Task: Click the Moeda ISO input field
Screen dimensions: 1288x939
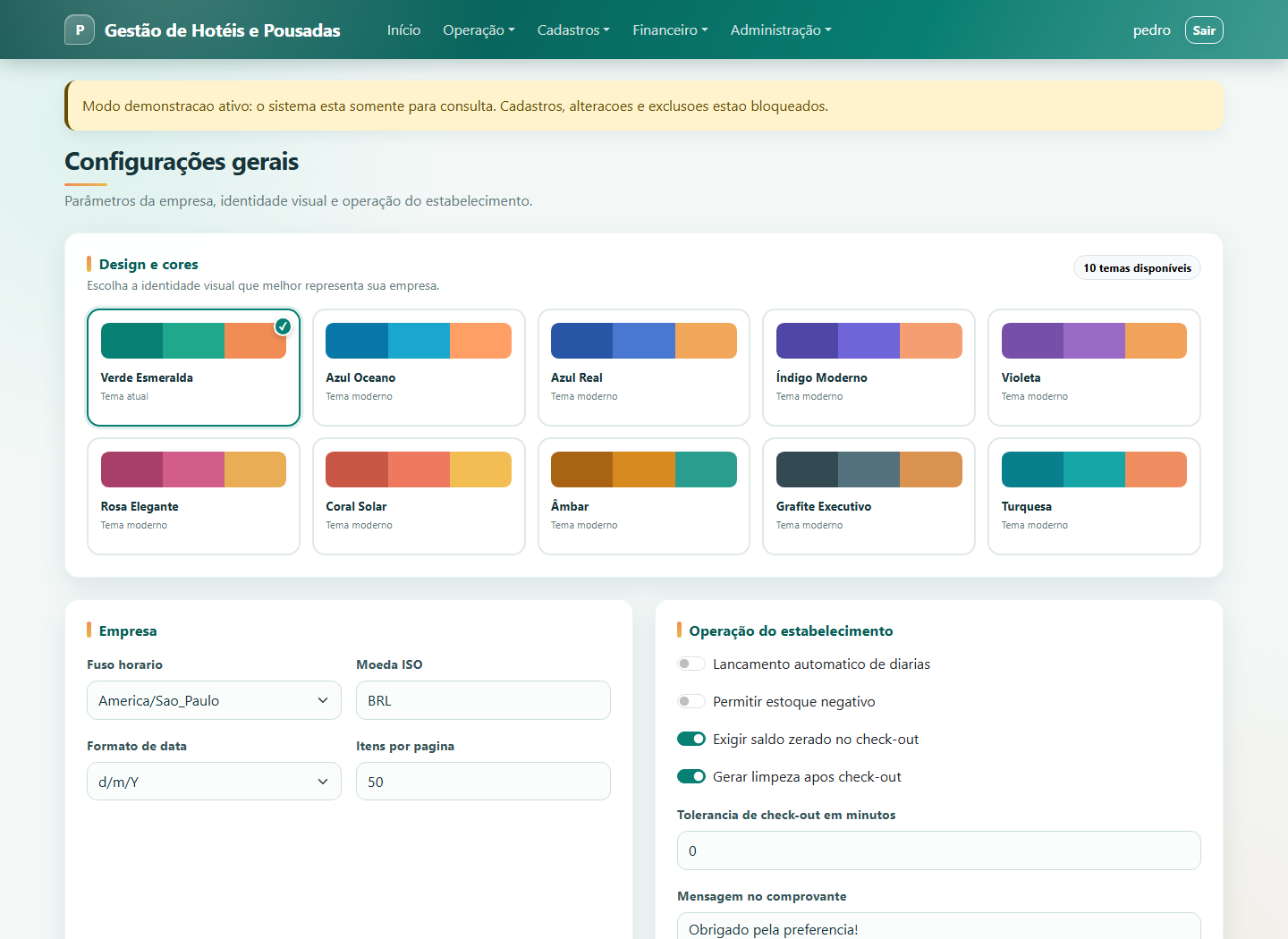Action: pos(483,700)
